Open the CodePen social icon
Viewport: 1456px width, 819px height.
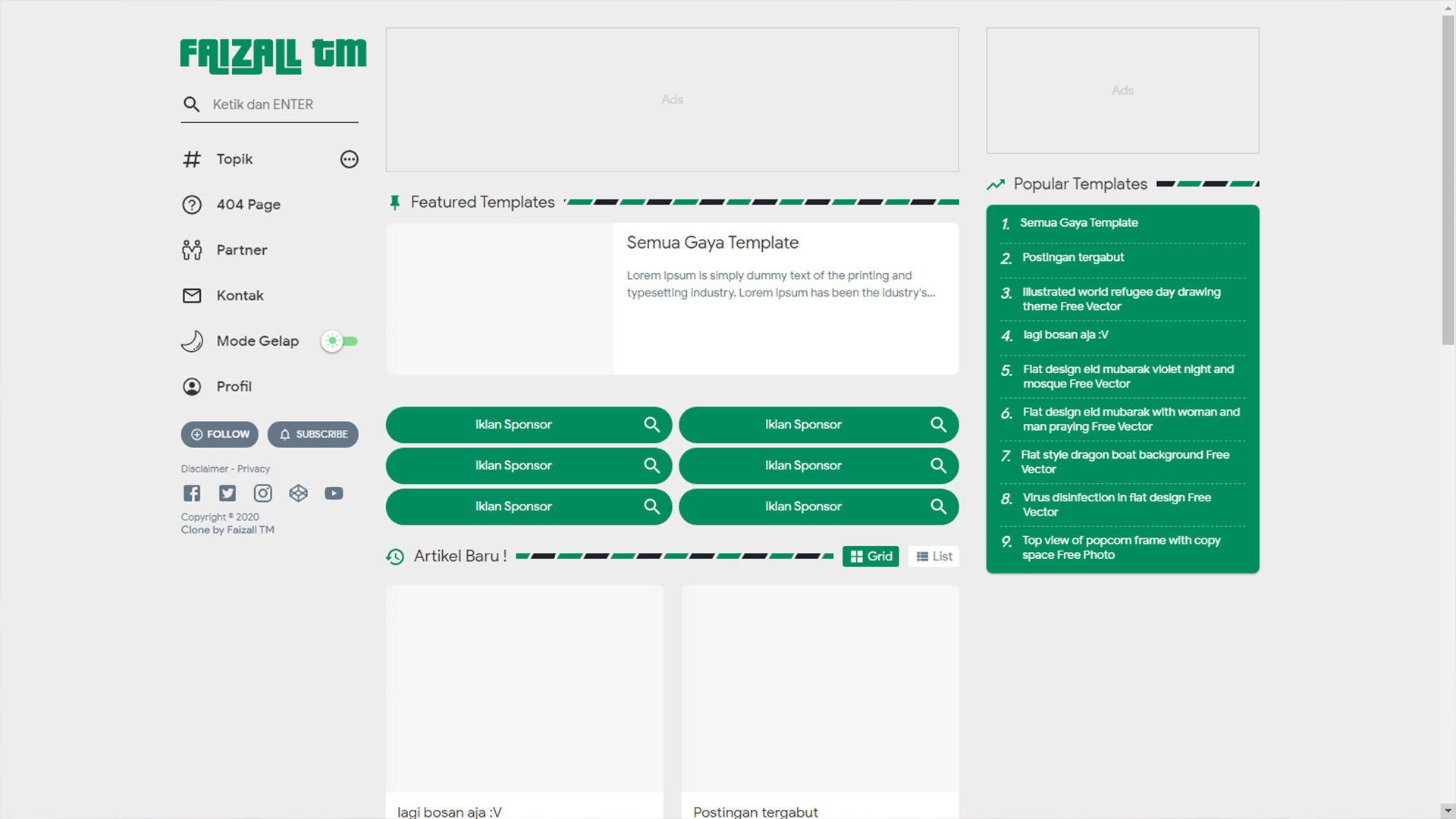298,494
